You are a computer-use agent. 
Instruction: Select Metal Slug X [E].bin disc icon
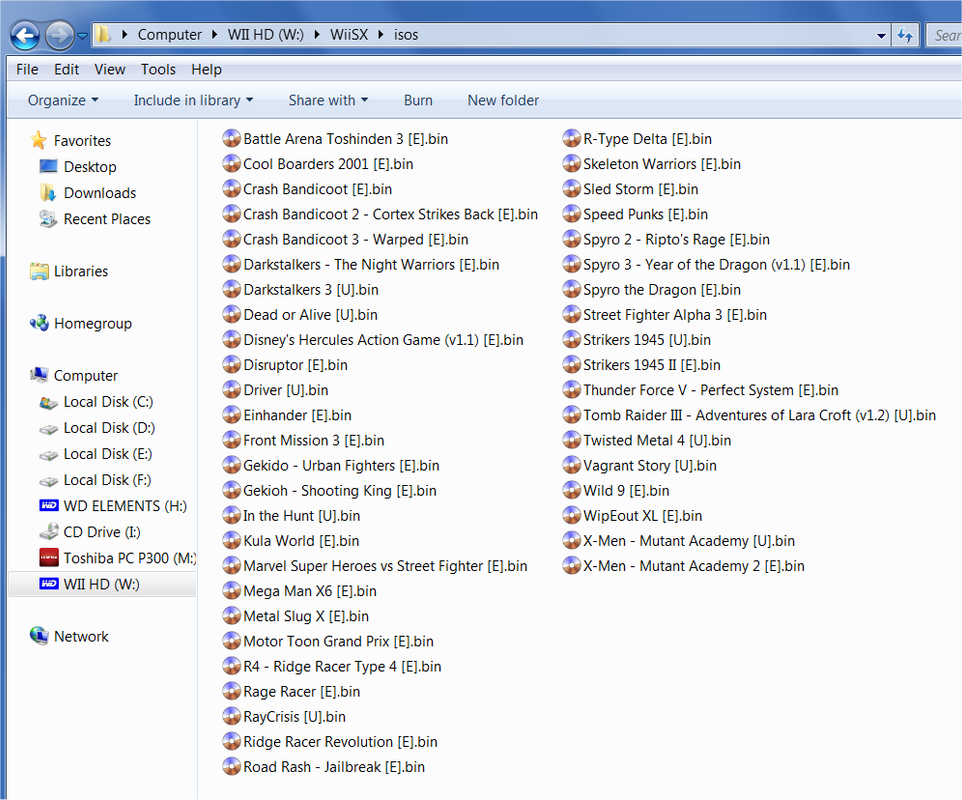pos(231,617)
